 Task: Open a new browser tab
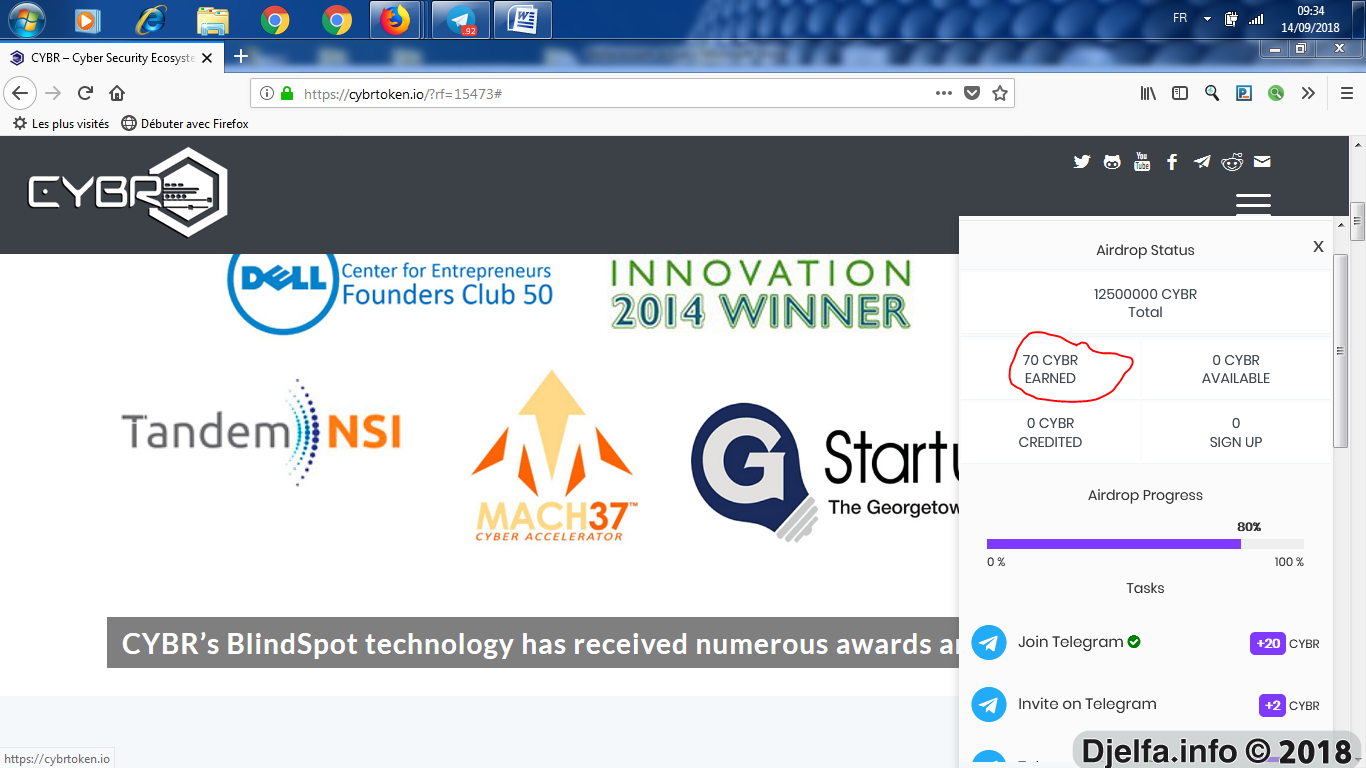click(240, 57)
